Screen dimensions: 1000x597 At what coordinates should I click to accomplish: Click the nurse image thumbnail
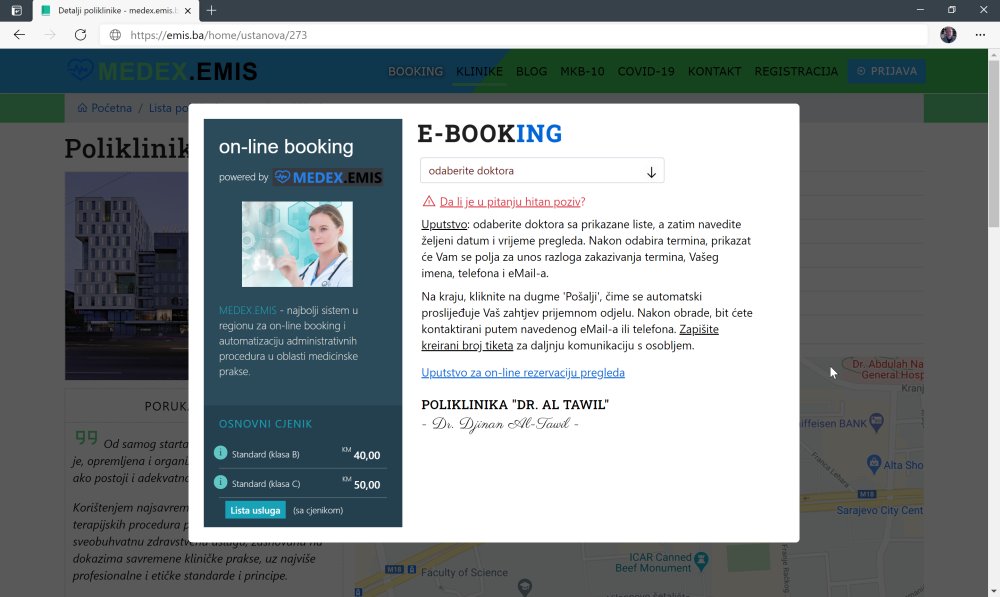(x=297, y=244)
